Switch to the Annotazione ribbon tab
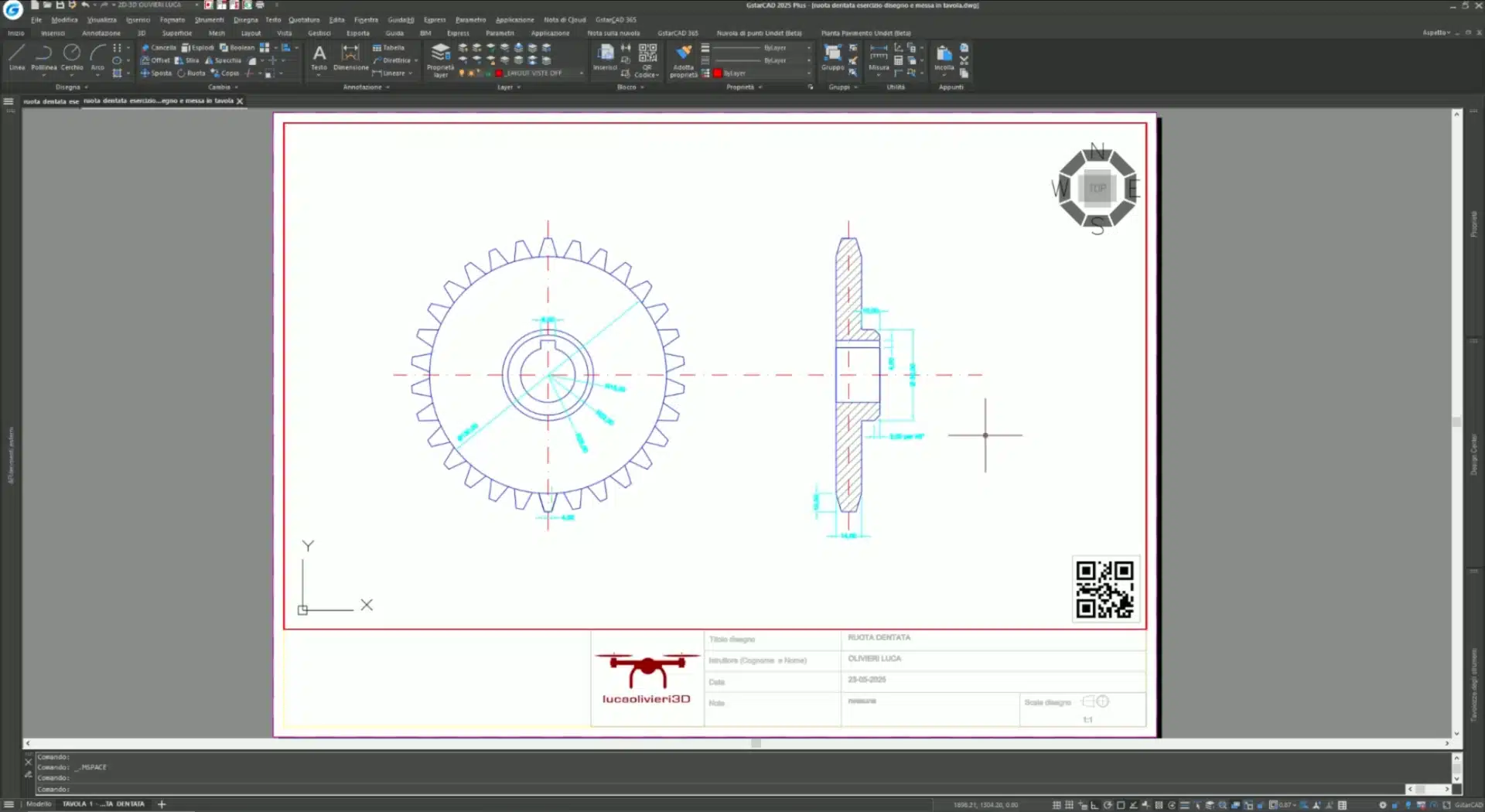Screen dimensions: 1485x812 pyautogui.click(x=101, y=33)
